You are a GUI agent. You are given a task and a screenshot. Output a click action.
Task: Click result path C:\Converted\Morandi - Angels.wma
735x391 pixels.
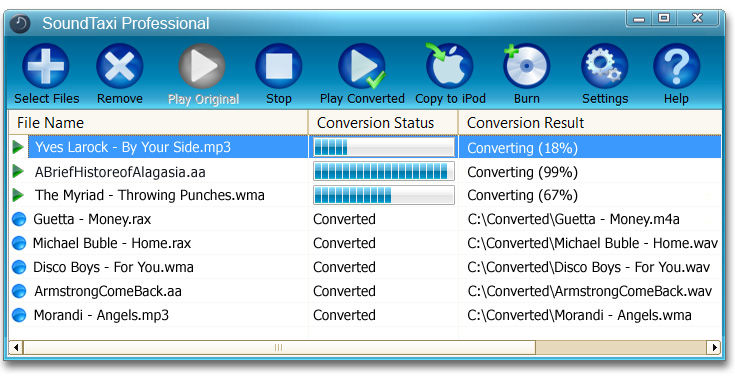(x=579, y=315)
